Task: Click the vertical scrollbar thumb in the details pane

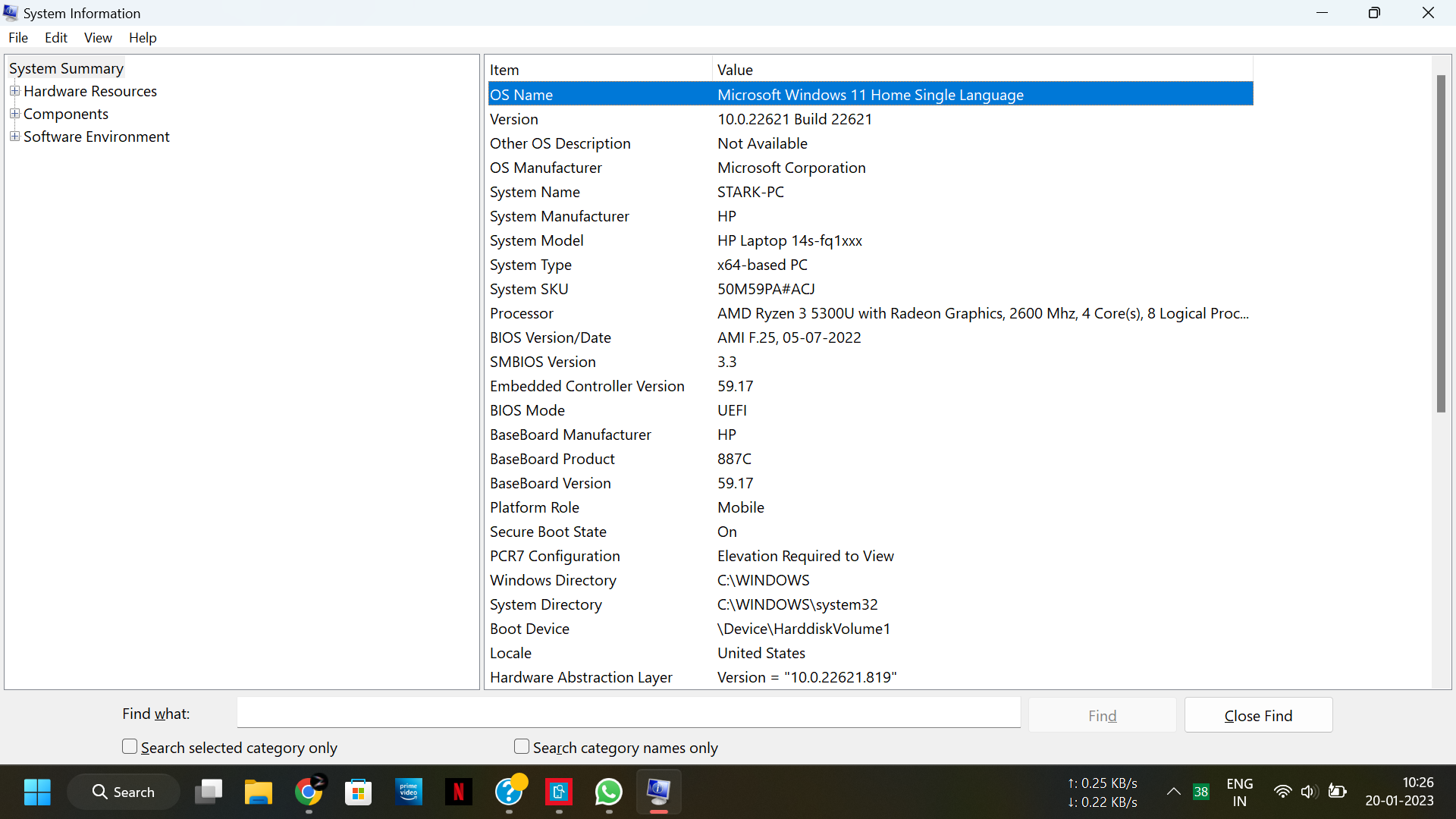Action: [1441, 243]
